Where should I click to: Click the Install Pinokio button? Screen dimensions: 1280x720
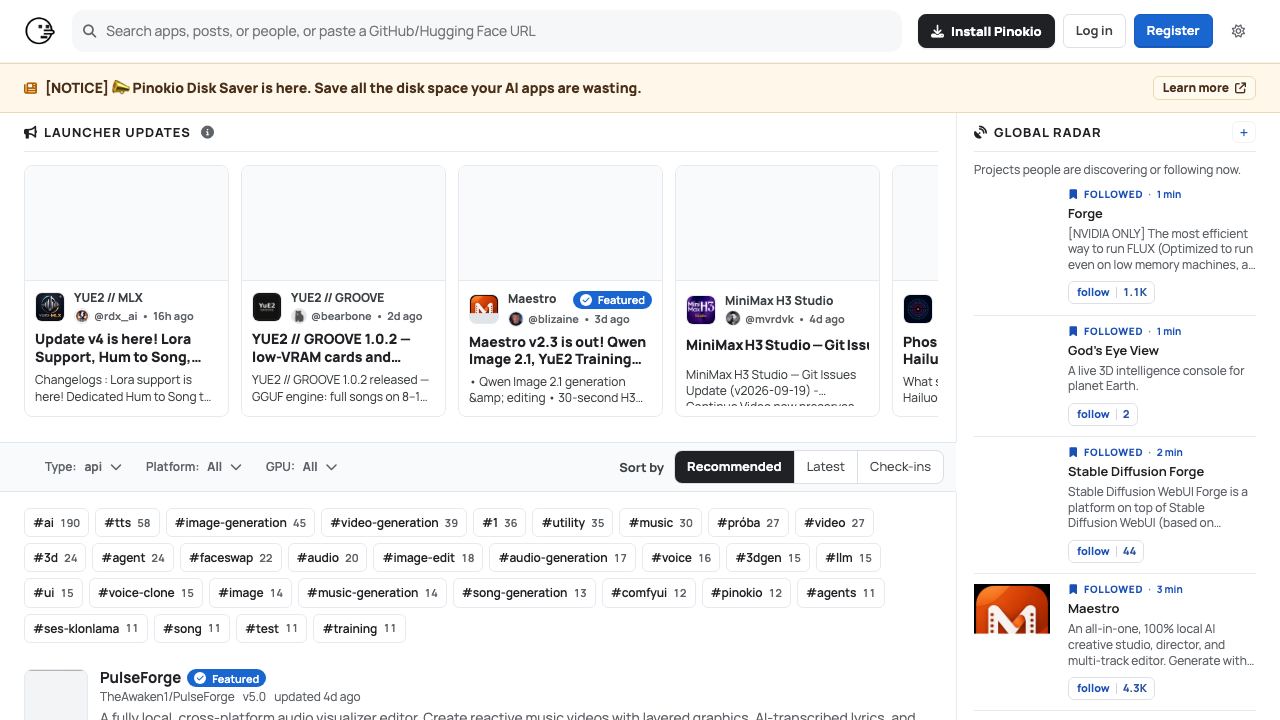(x=986, y=31)
